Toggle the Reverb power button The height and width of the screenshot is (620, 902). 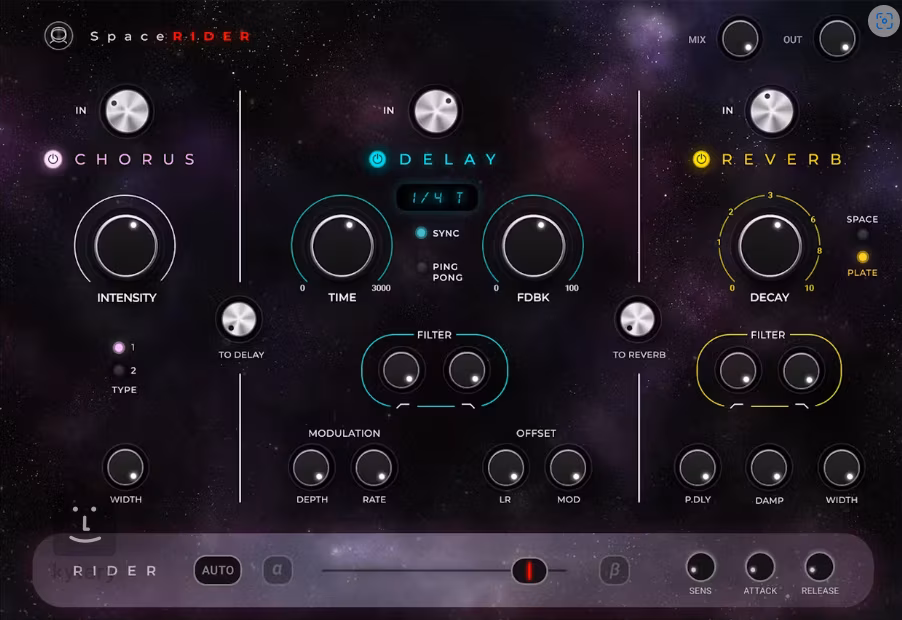(702, 159)
